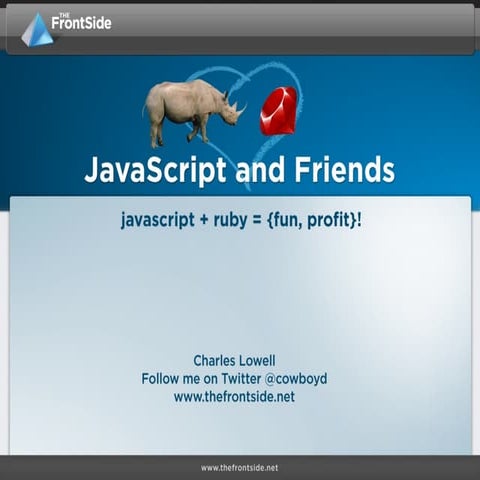The height and width of the screenshot is (480, 480).
Task: Open www.thefrontside.net link under presenter name
Action: click(x=234, y=397)
